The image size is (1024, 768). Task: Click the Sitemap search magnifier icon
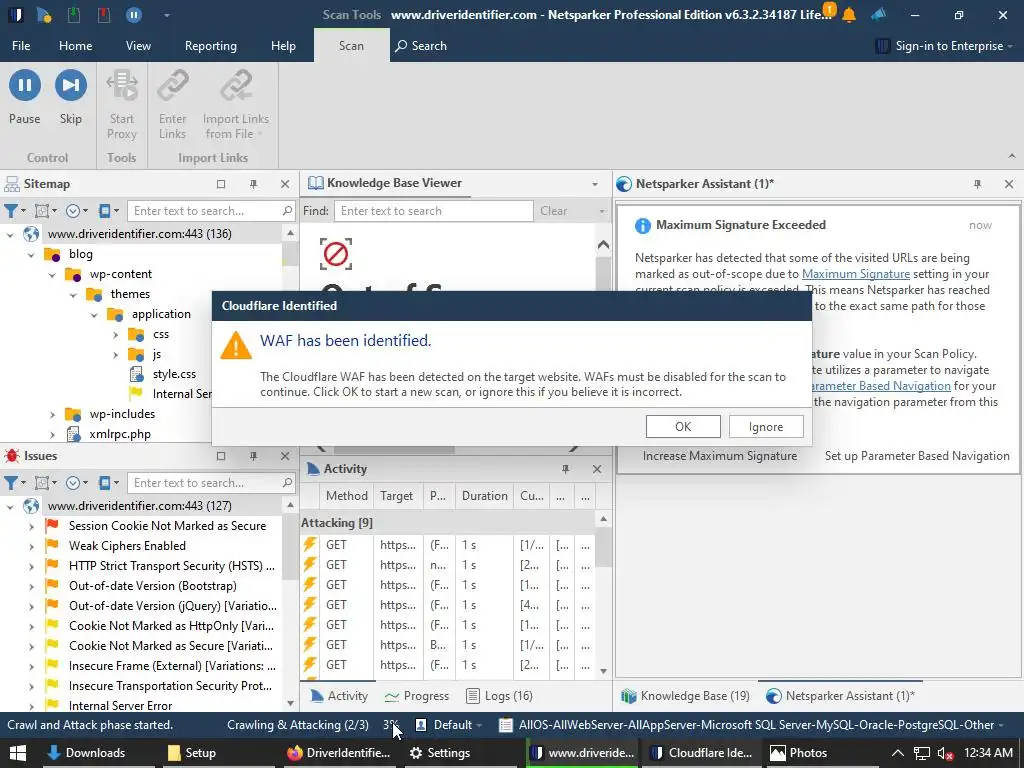pyautogui.click(x=287, y=210)
